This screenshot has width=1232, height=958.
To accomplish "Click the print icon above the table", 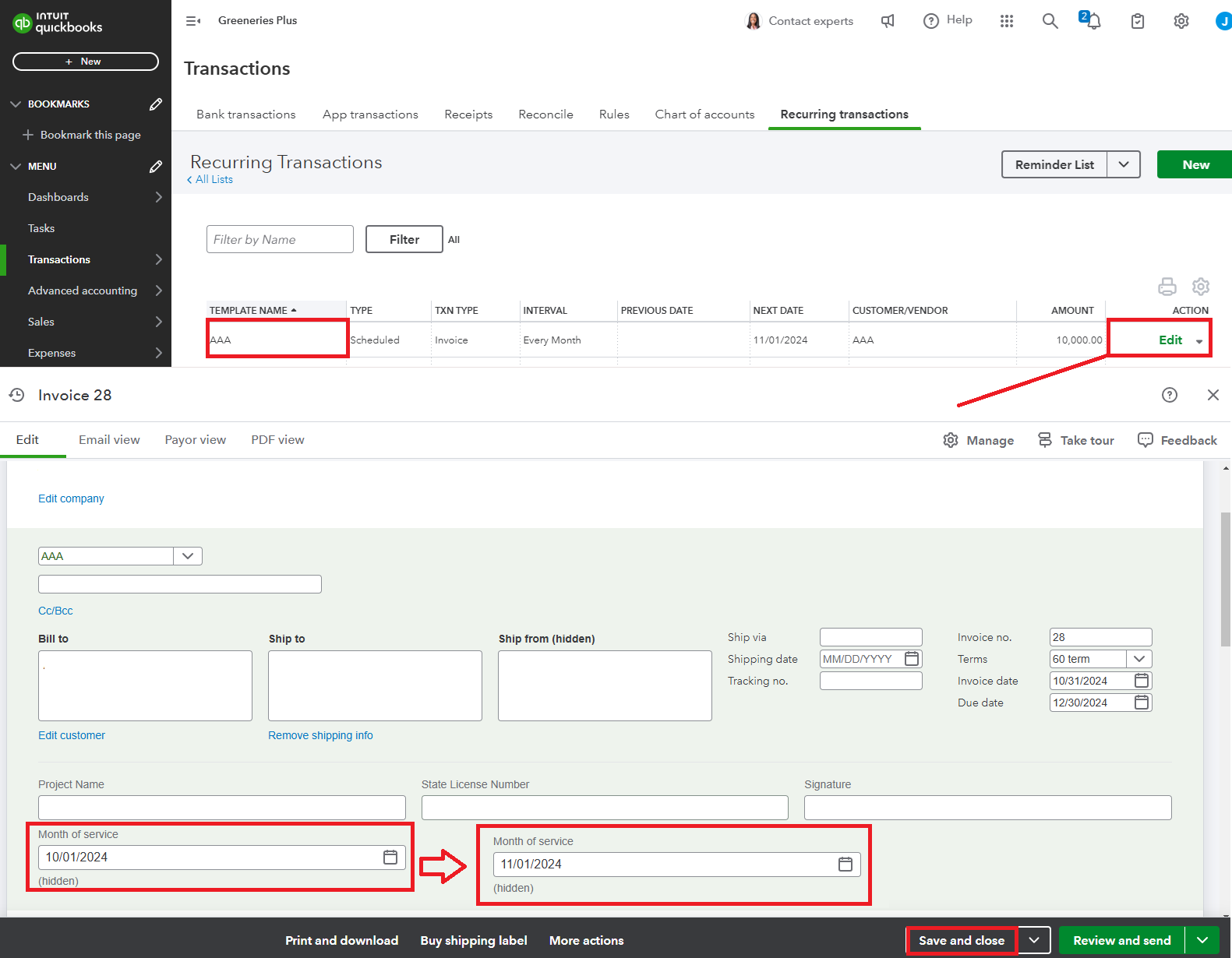I will click(x=1167, y=287).
